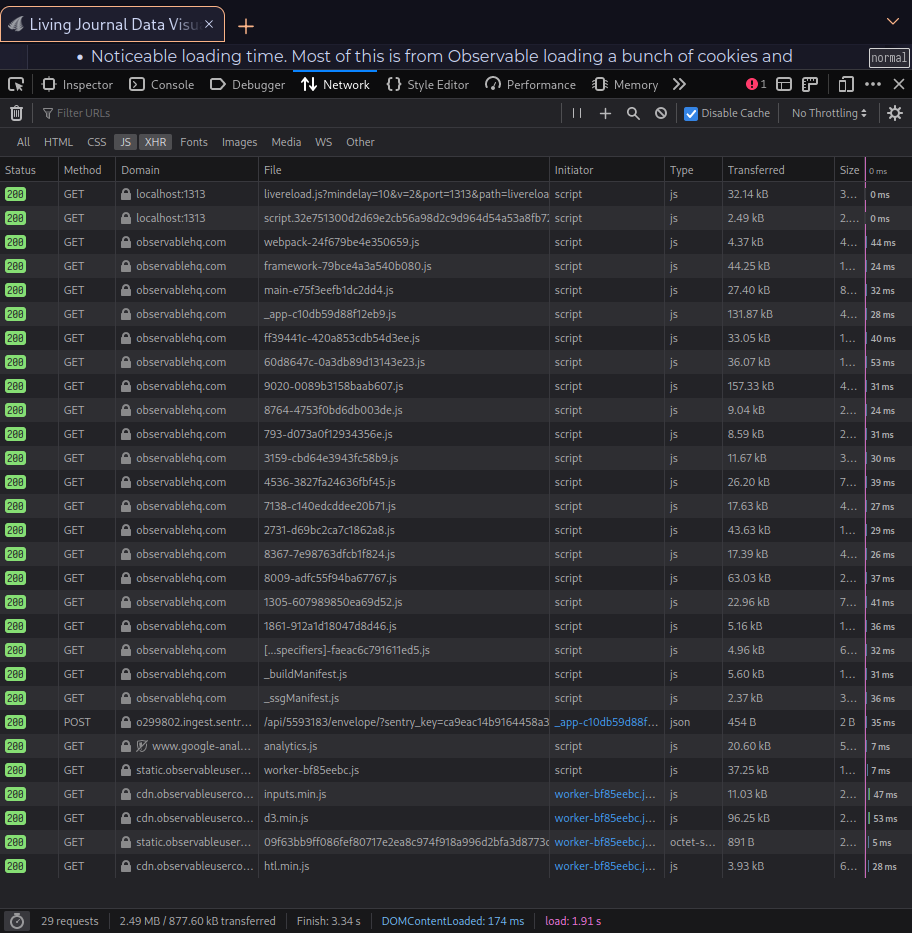Screen dimensions: 912x933
Task: Close the developer tools panel
Action: (x=899, y=84)
